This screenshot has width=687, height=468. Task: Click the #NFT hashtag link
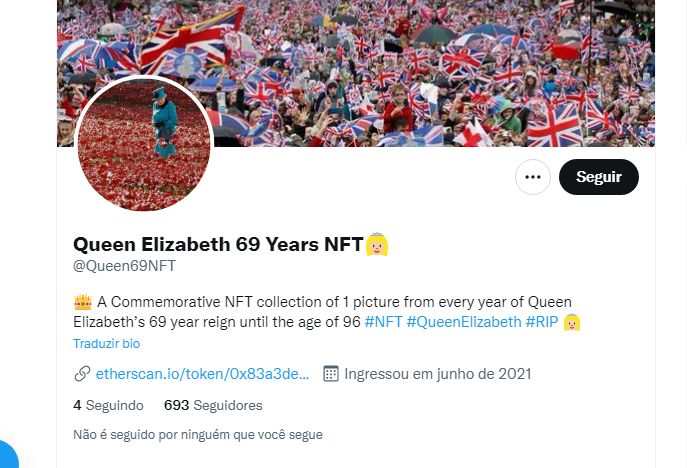pyautogui.click(x=383, y=322)
